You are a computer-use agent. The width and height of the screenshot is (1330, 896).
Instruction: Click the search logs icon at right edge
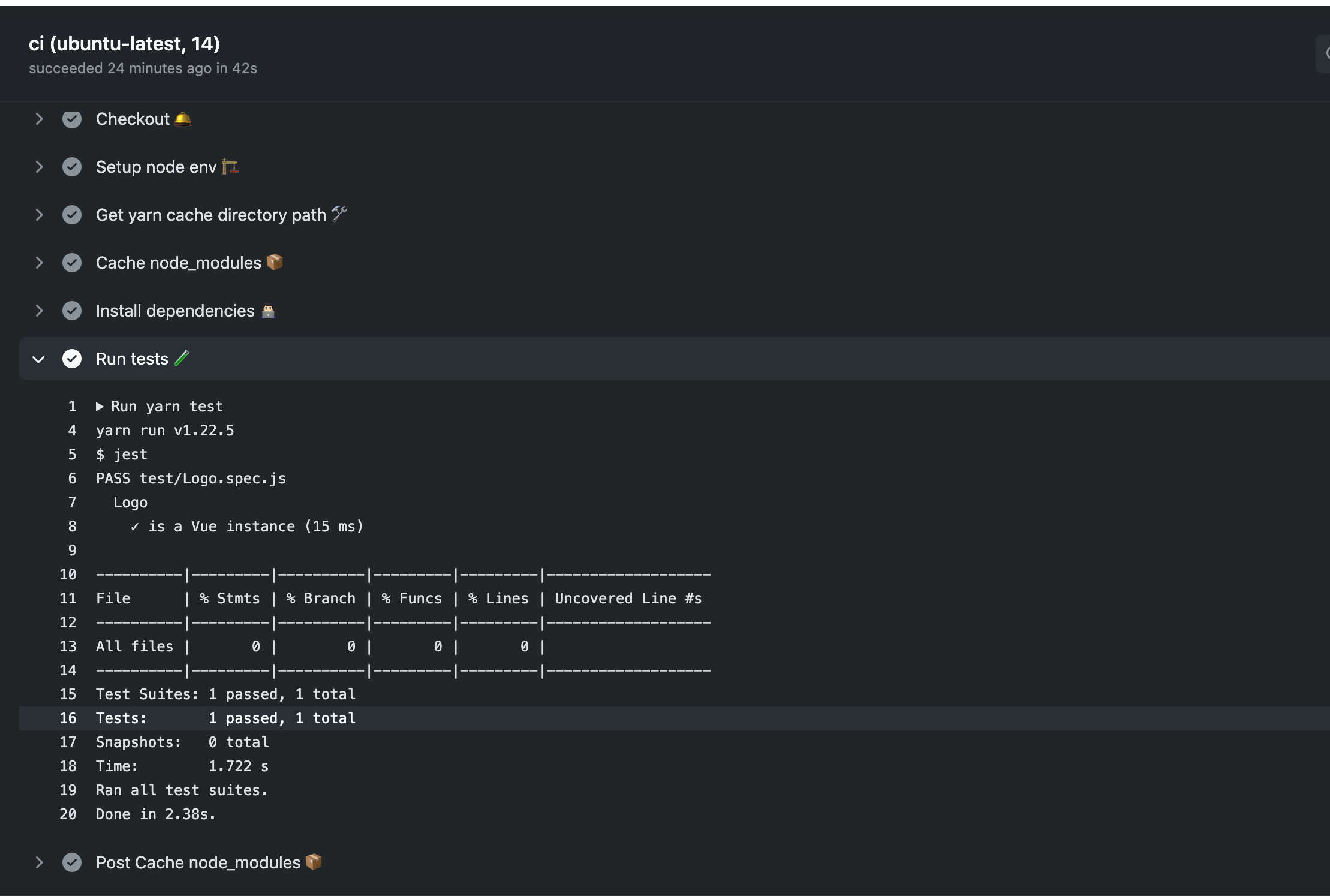click(1325, 54)
